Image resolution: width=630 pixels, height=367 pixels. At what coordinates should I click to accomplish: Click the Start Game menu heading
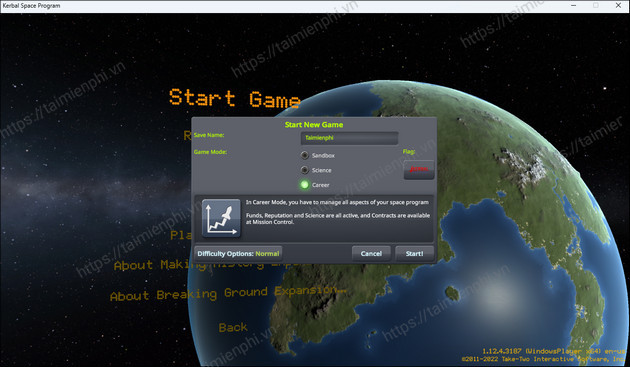[235, 98]
